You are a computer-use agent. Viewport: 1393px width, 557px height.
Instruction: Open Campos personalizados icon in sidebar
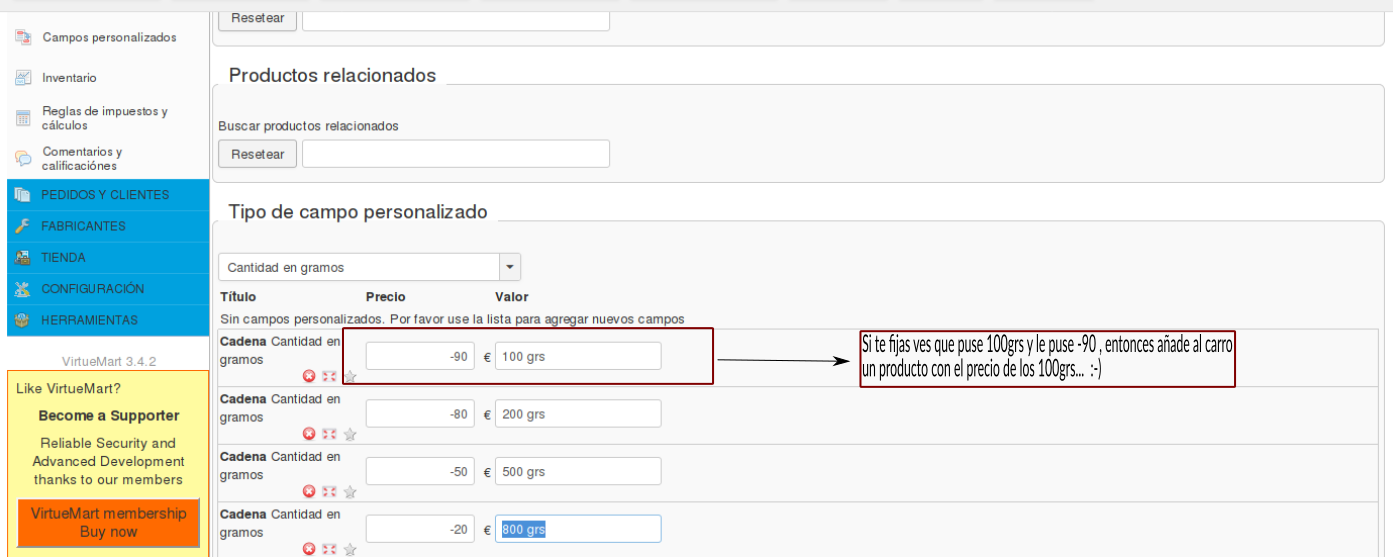[x=23, y=37]
